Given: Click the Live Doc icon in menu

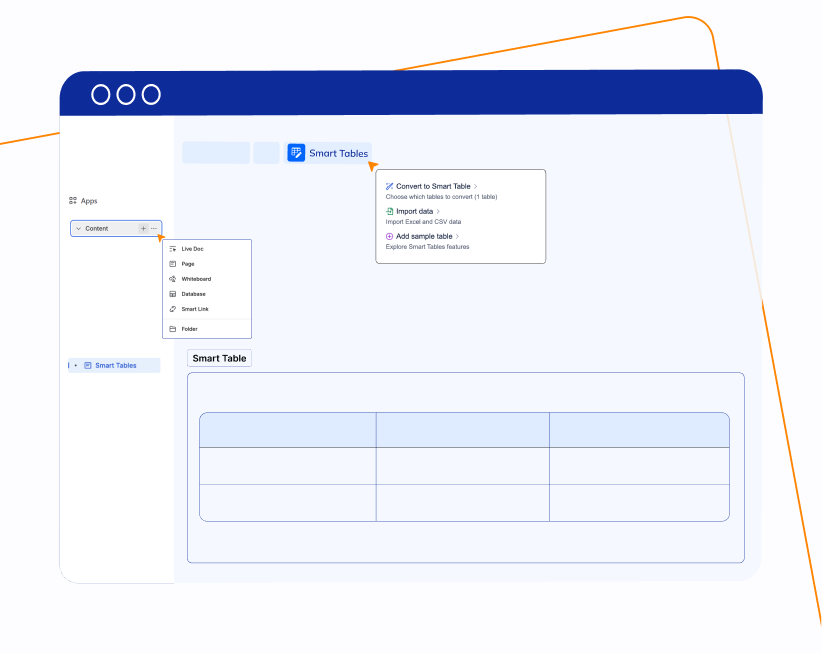Looking at the screenshot, I should (x=173, y=248).
